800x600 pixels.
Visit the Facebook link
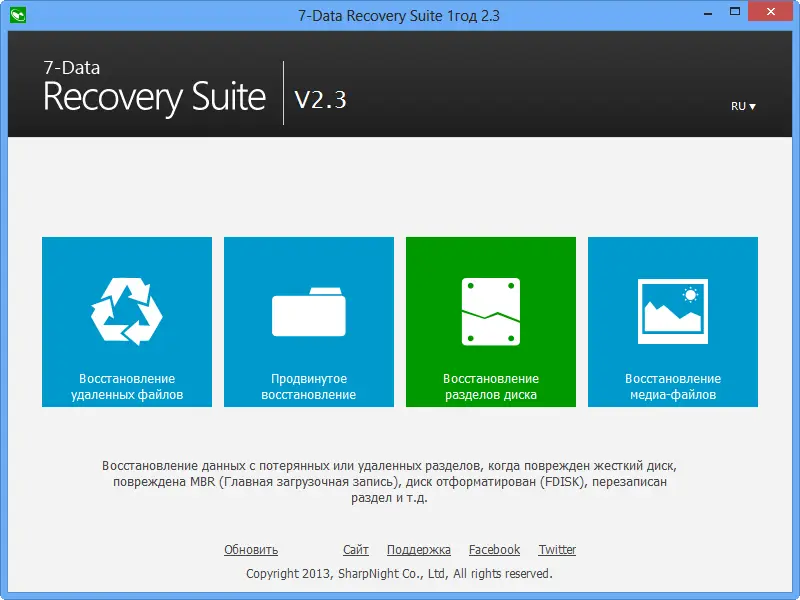click(x=494, y=549)
